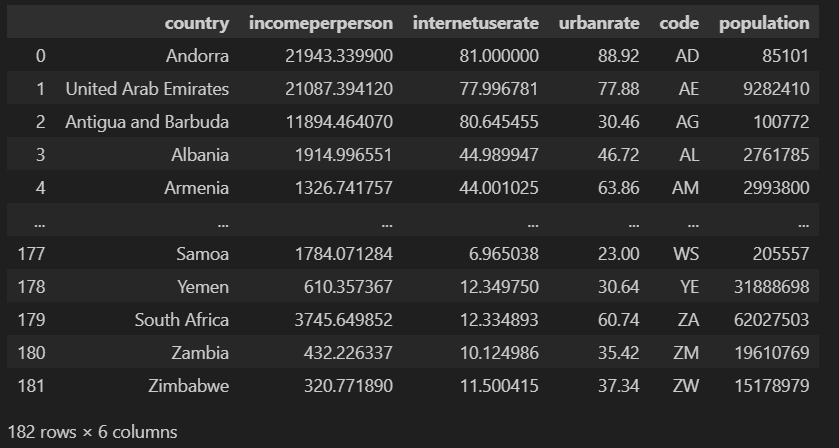
Task: Click the internetuserate column header
Action: (476, 23)
